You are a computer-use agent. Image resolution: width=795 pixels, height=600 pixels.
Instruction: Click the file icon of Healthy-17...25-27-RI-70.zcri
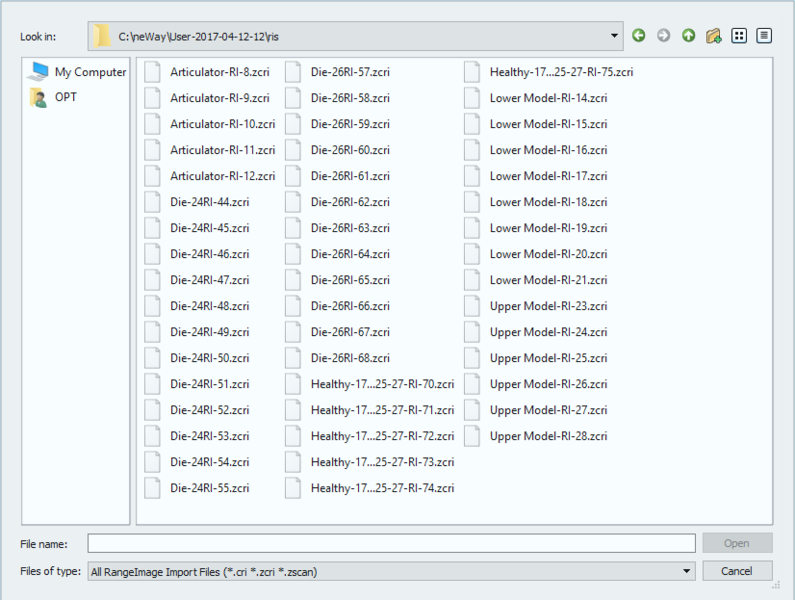tap(293, 384)
